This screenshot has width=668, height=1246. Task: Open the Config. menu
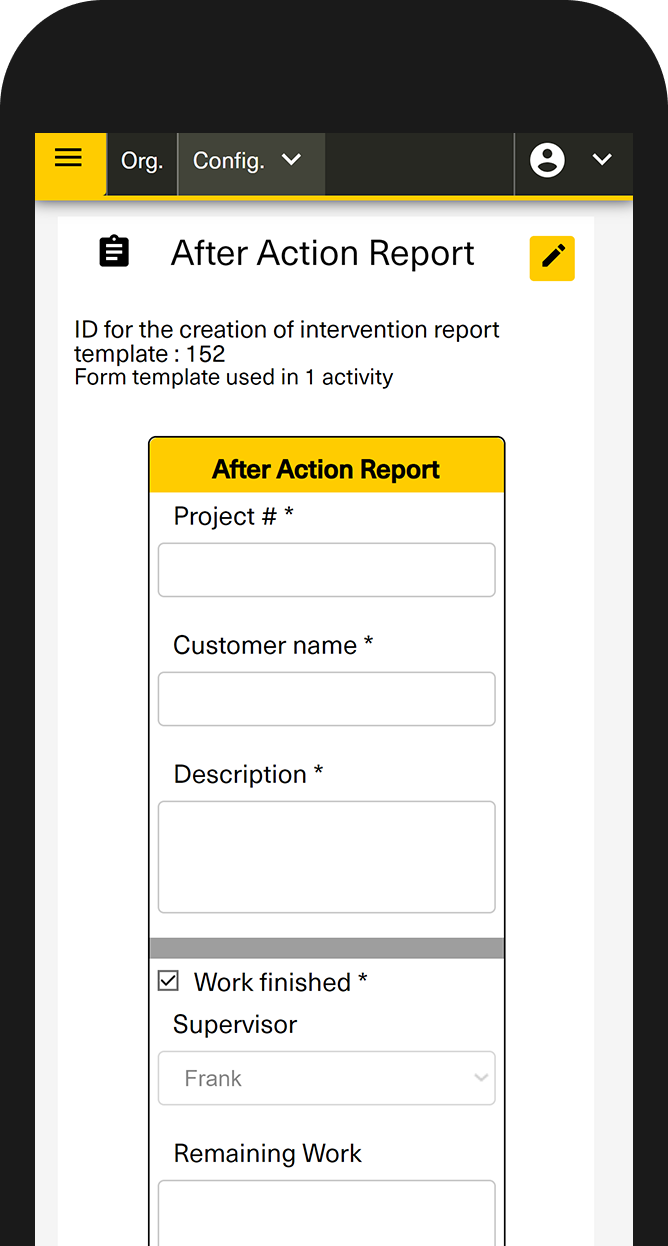(x=229, y=161)
